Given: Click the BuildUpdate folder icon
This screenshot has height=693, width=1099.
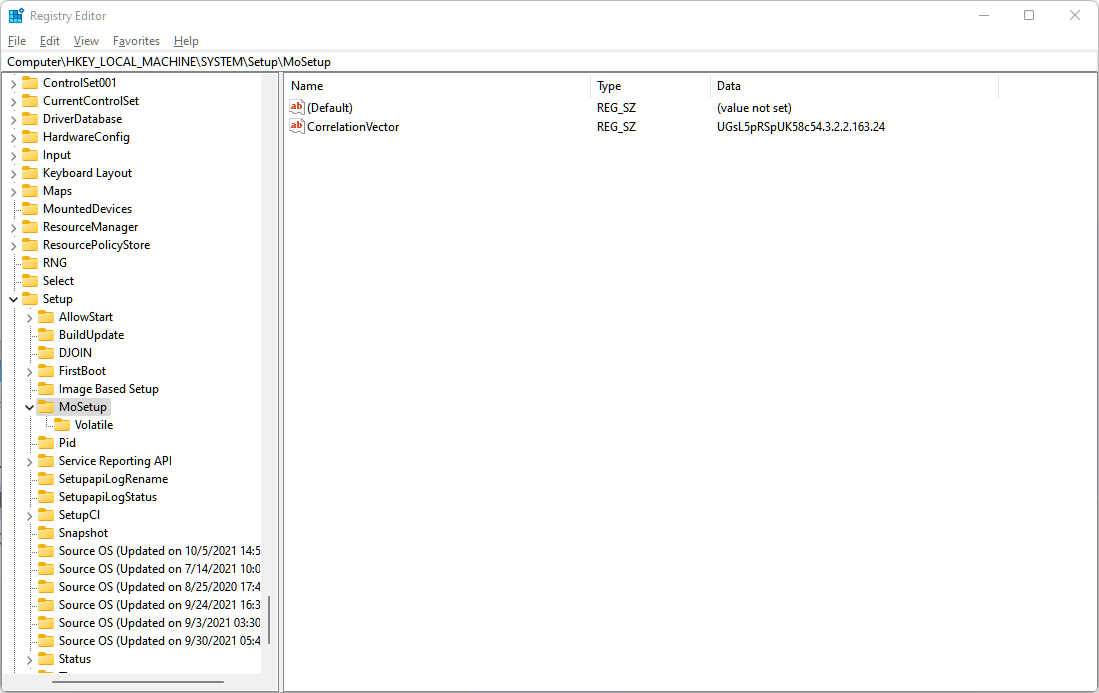Looking at the screenshot, I should [46, 334].
